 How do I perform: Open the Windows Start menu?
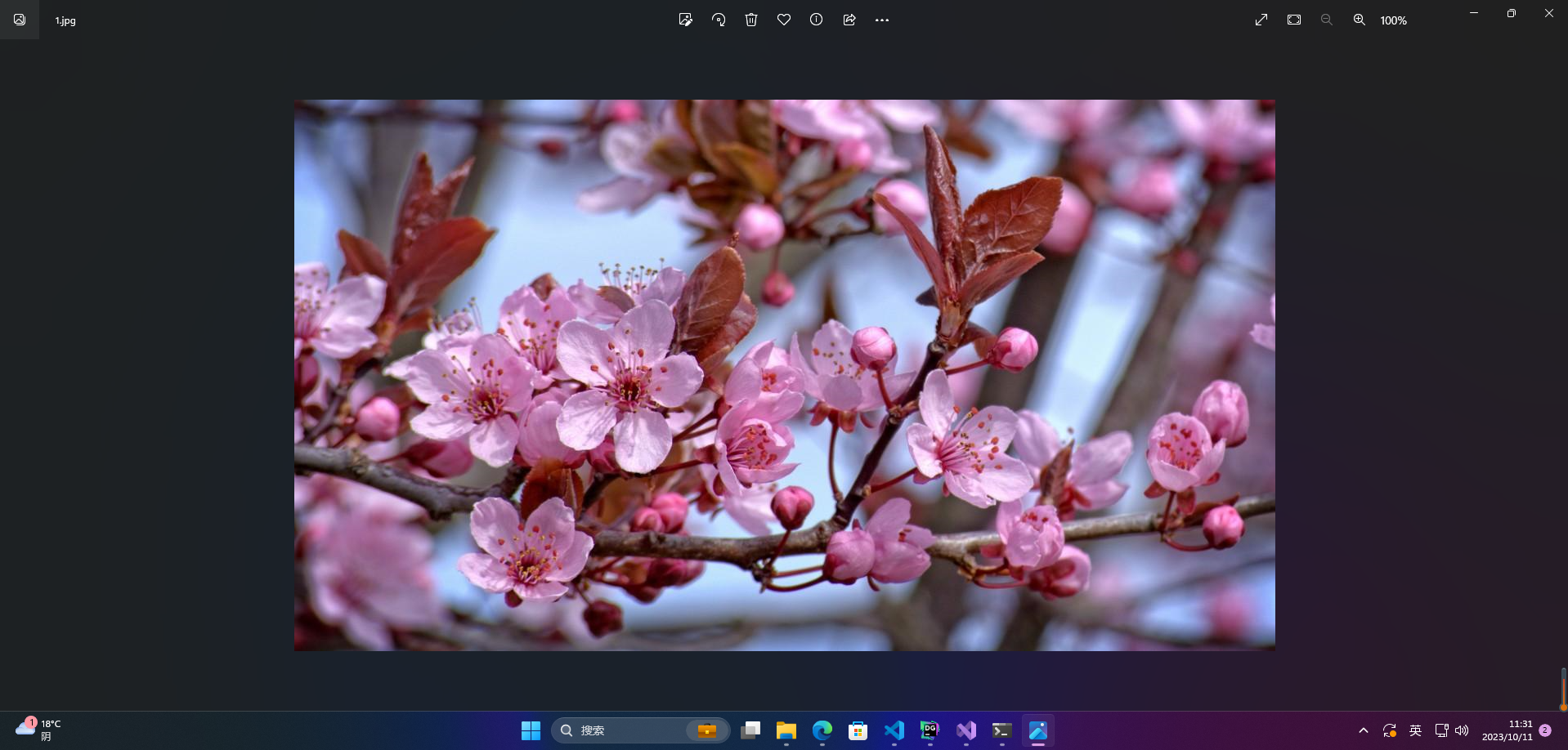531,730
